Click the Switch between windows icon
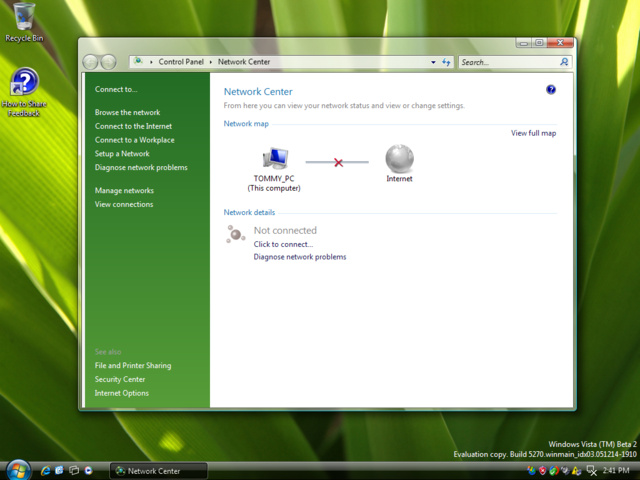 (74, 471)
